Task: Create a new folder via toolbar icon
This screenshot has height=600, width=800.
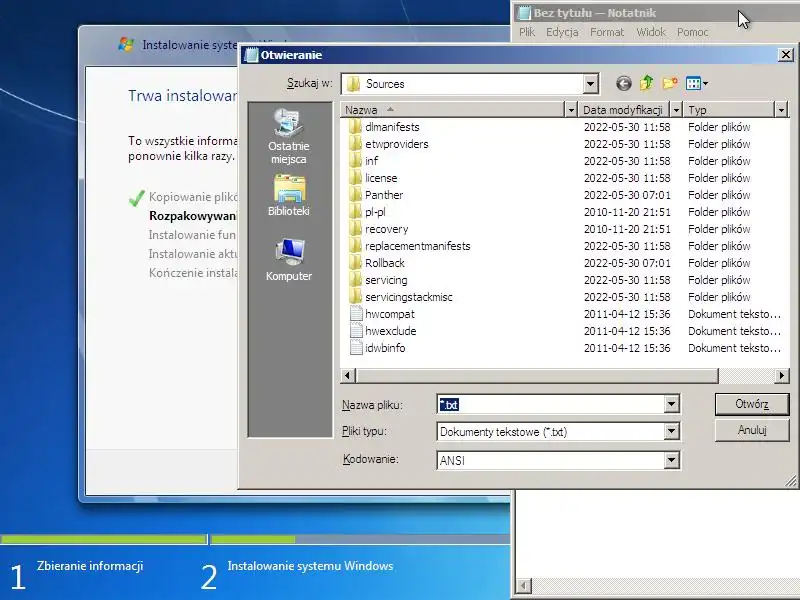Action: click(x=670, y=83)
